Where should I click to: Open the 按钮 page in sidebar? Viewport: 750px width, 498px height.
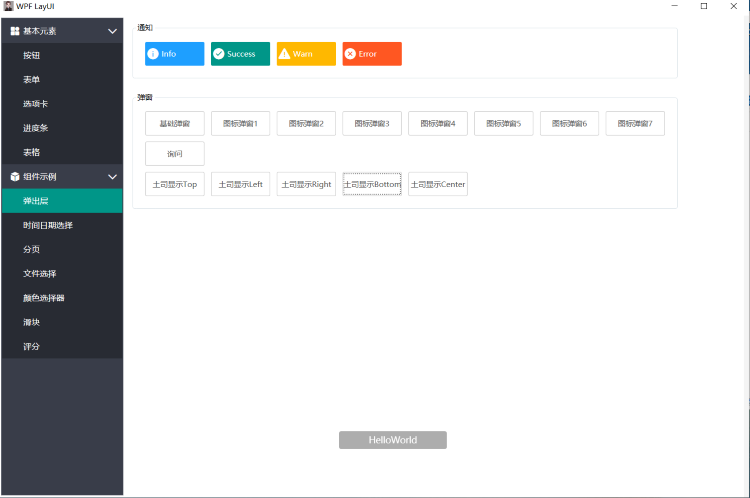click(62, 55)
